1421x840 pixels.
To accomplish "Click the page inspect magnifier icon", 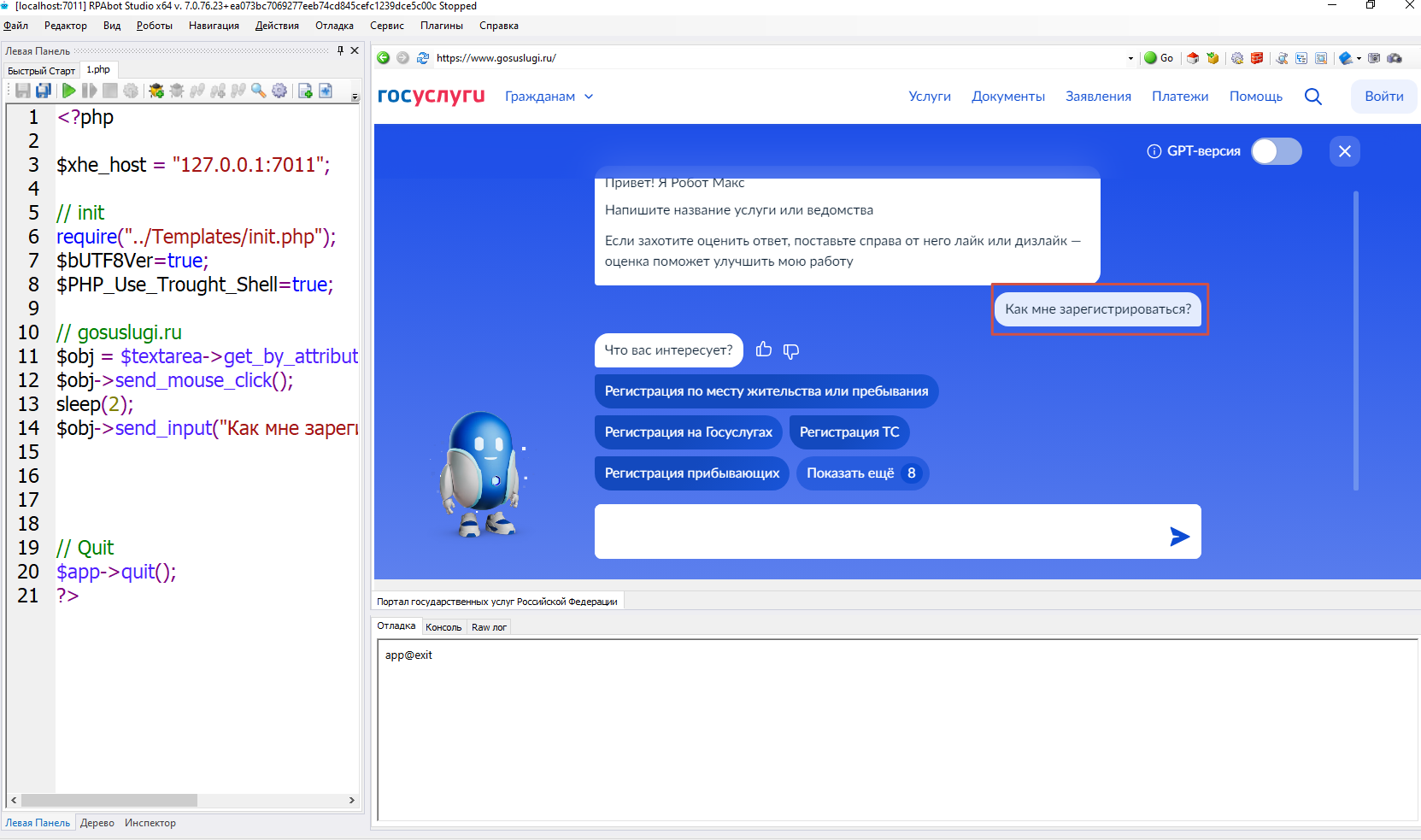I will pyautogui.click(x=1321, y=58).
